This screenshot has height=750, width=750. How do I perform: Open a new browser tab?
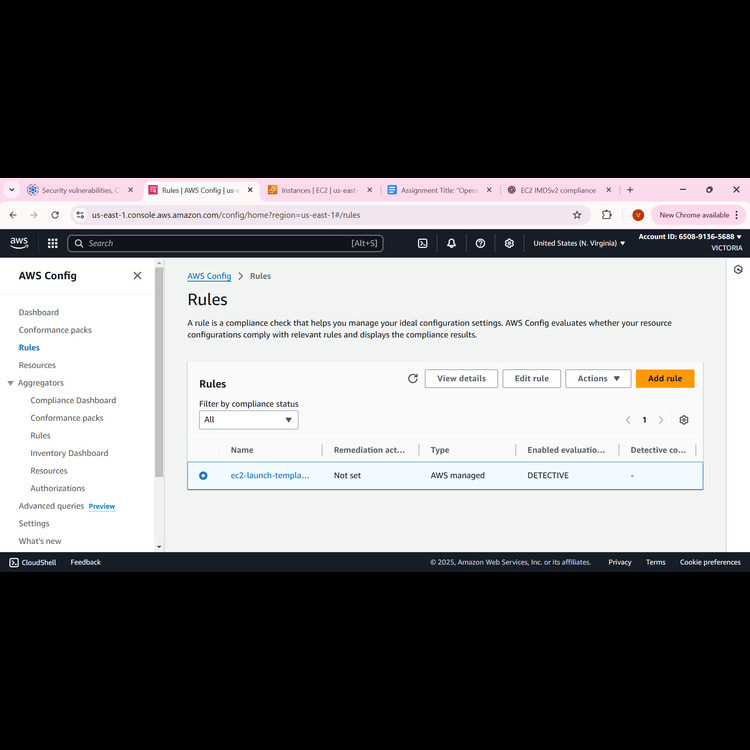[x=630, y=190]
